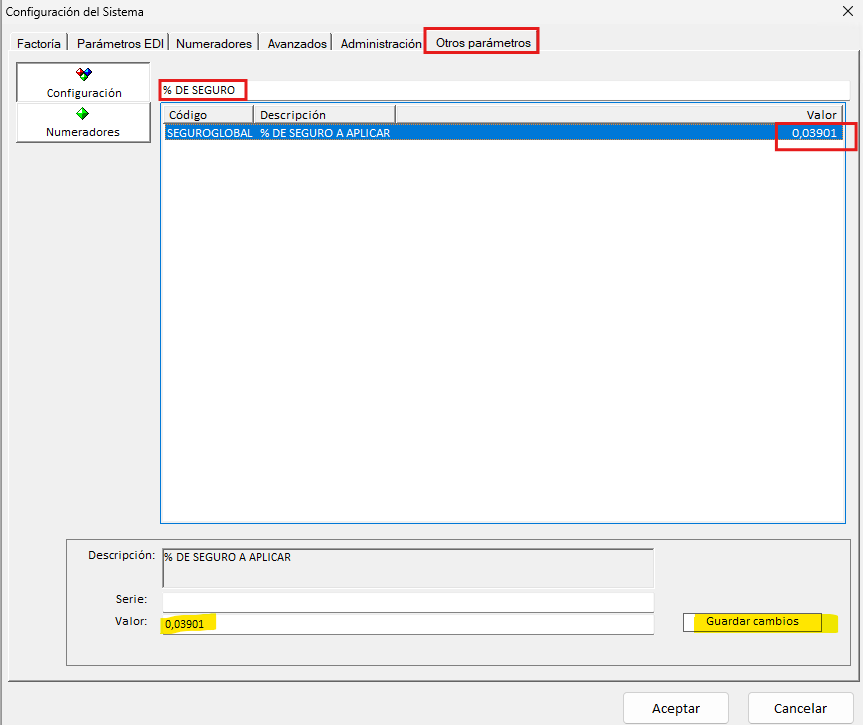This screenshot has width=863, height=725.
Task: Open the Configuración section with colored diamonds icon
Action: tap(83, 82)
